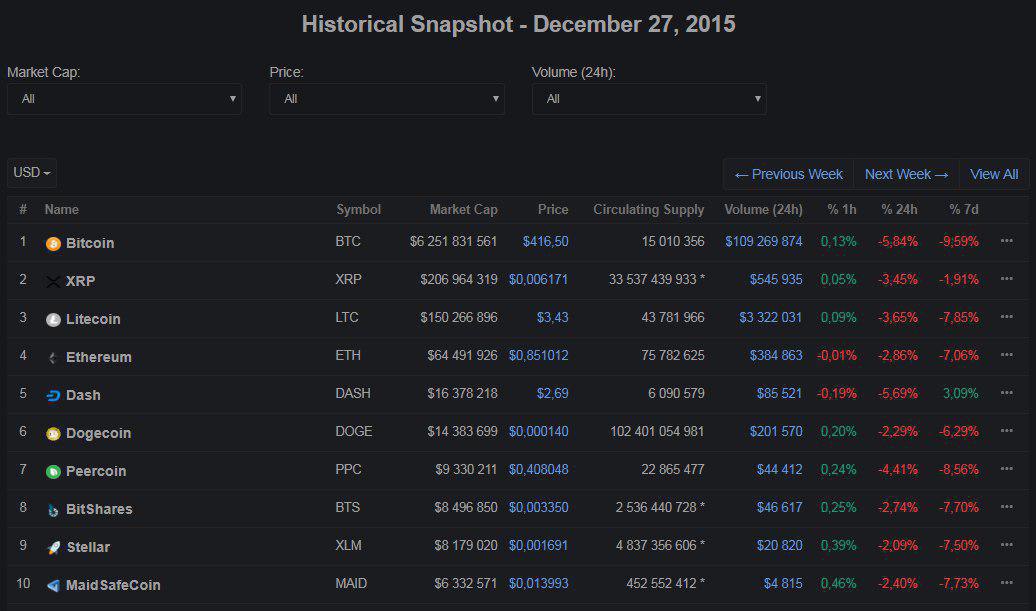The image size is (1036, 611).
Task: Open the more-options dots for MaidSafeCoin row
Action: click(x=1006, y=583)
